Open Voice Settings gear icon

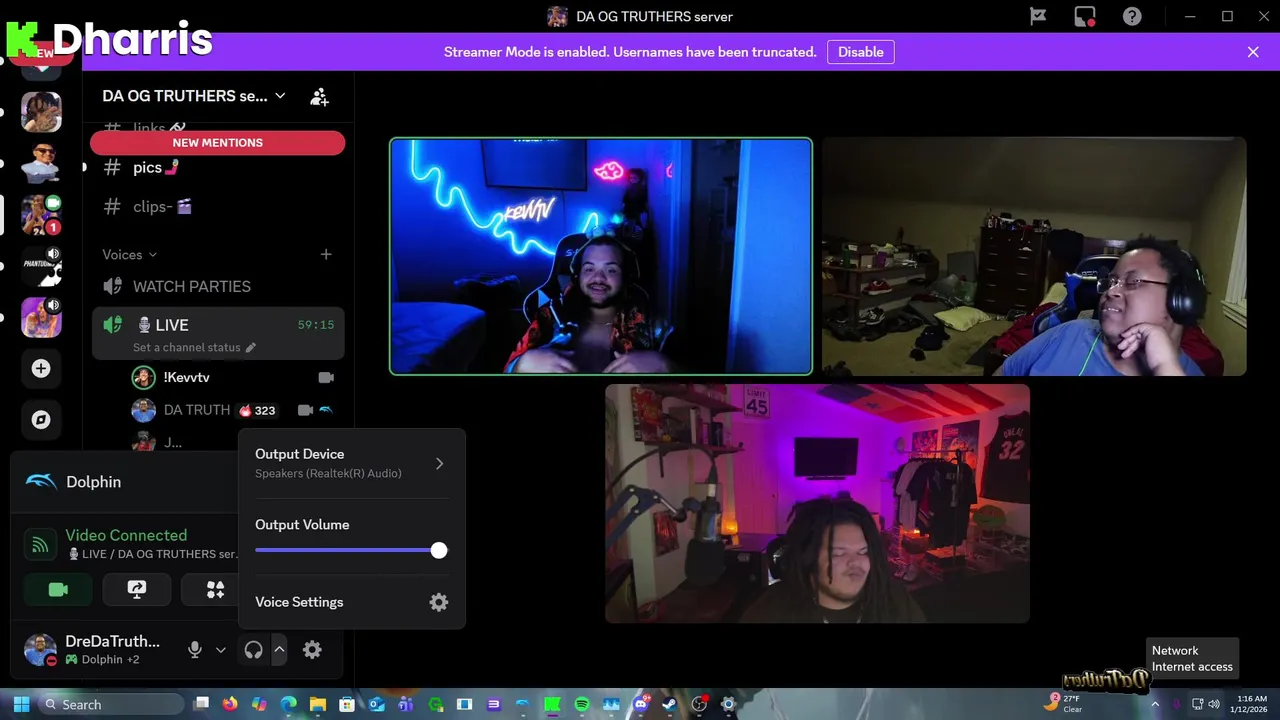pos(439,602)
